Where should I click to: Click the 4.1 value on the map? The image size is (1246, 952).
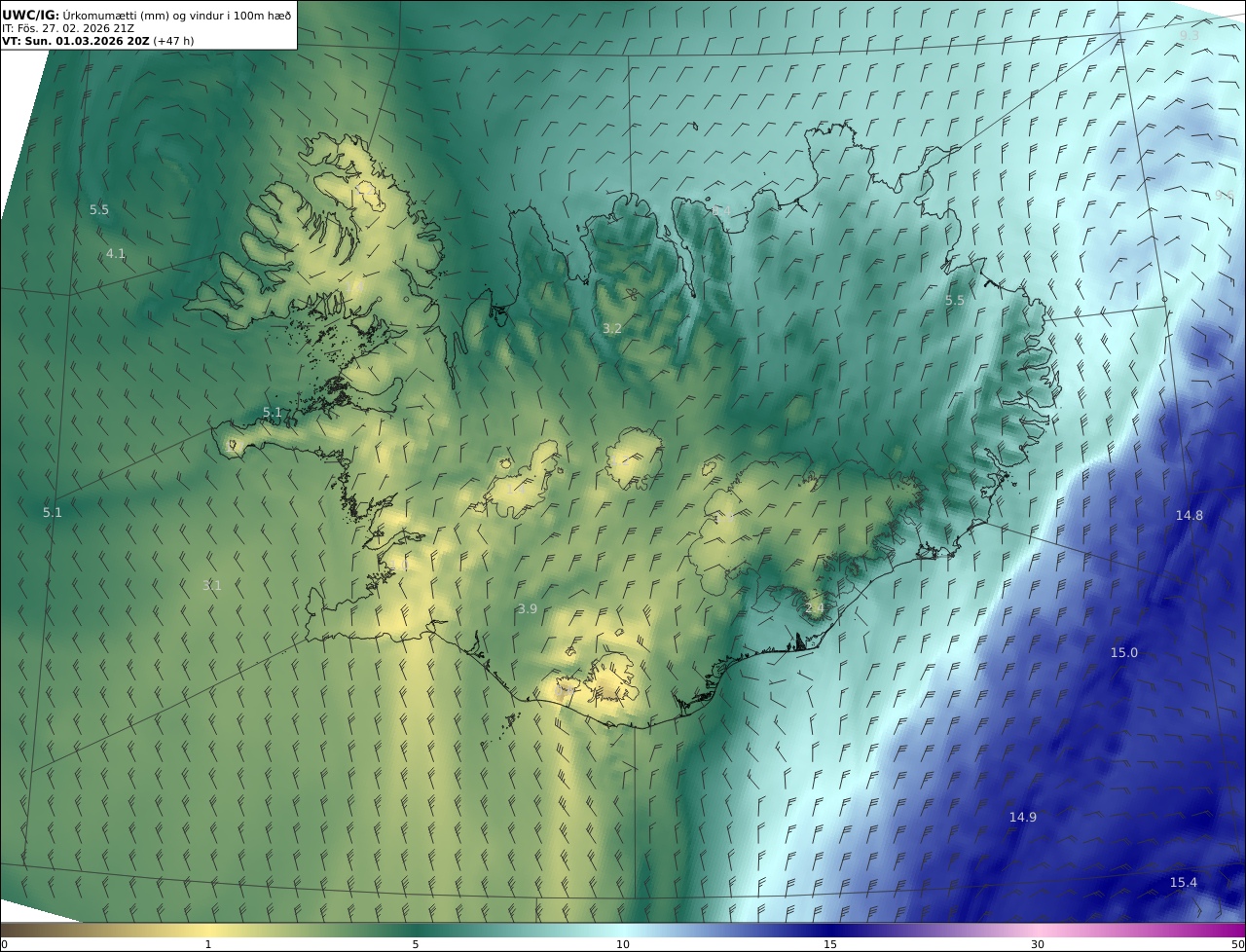[x=116, y=254]
